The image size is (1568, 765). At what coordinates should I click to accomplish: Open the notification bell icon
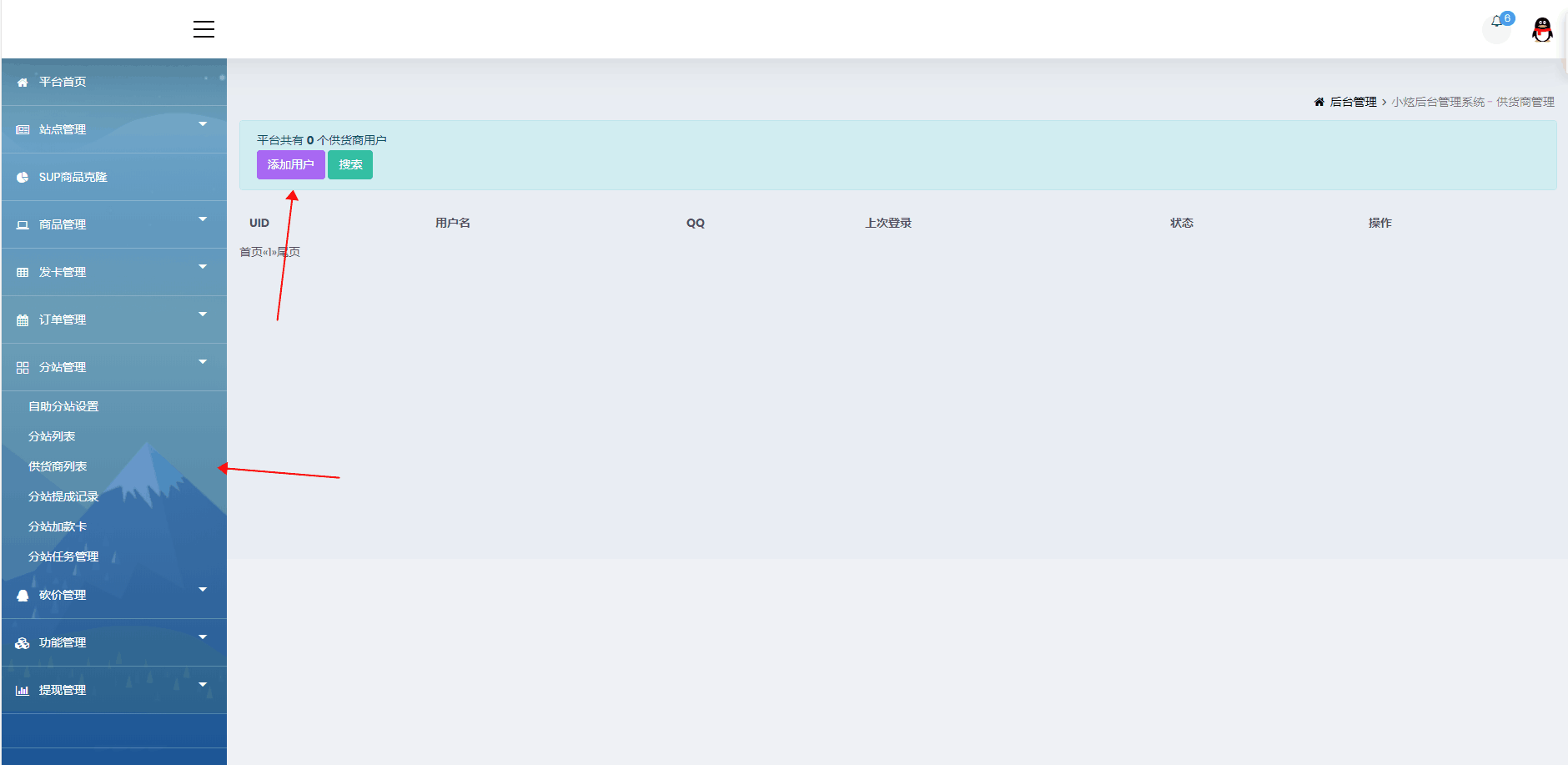1496,23
